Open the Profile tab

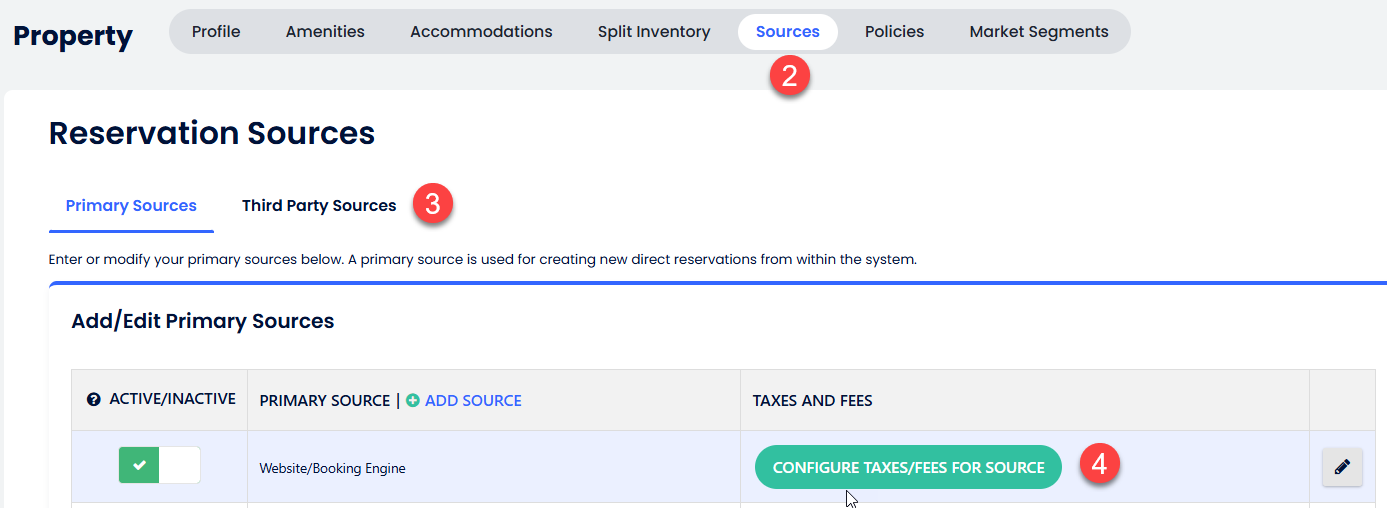pos(216,32)
